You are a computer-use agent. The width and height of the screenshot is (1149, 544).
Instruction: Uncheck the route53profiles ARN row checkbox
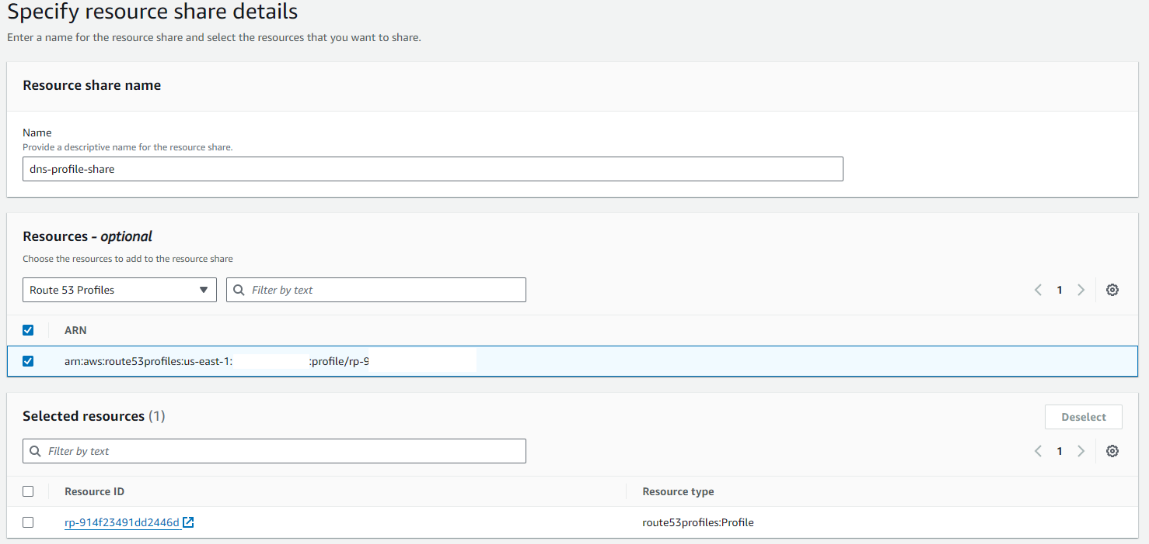(x=28, y=361)
